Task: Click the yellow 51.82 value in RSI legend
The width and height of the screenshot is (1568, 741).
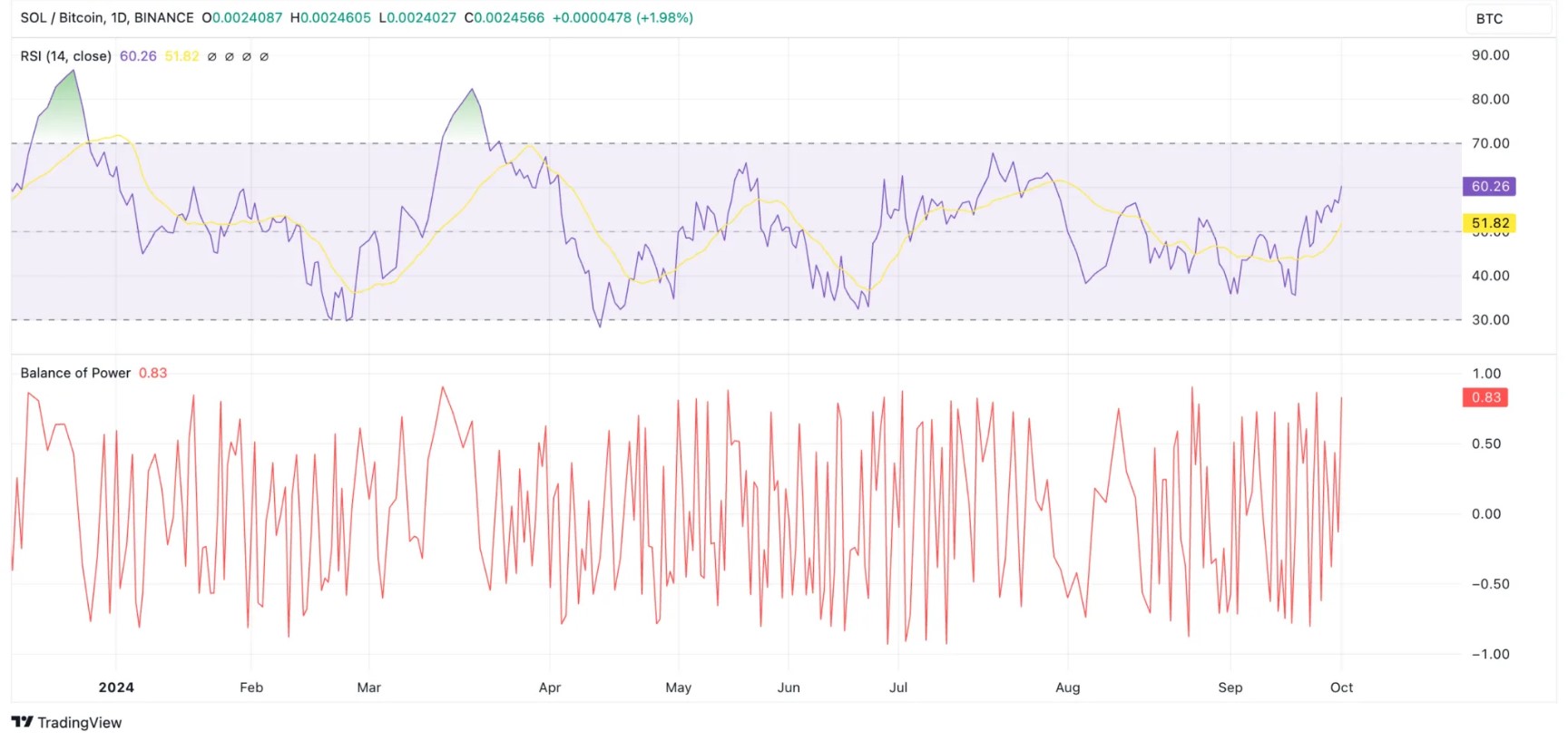Action: click(x=181, y=56)
